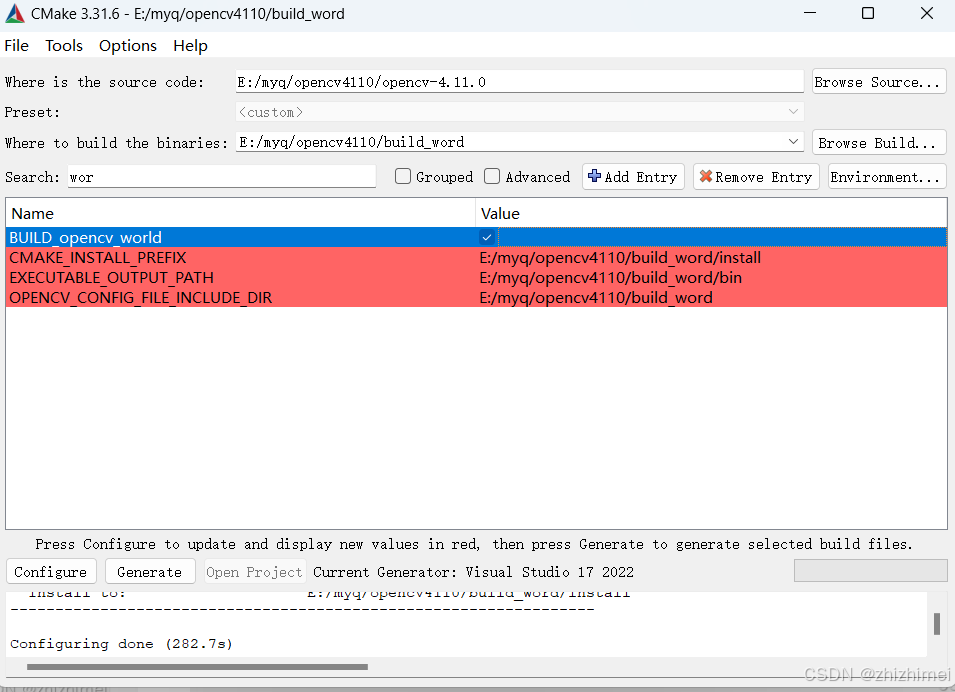Click the plus icon on Add Entry

[x=594, y=176]
